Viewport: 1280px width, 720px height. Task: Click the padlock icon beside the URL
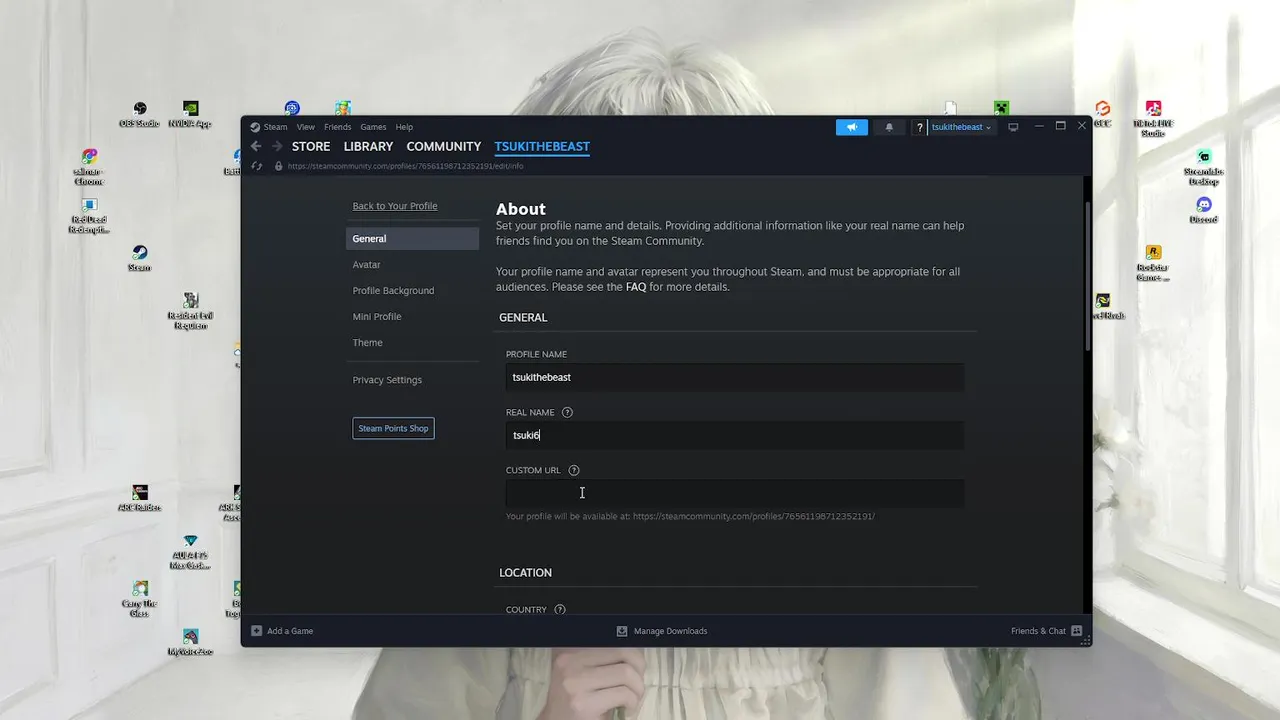tap(278, 166)
